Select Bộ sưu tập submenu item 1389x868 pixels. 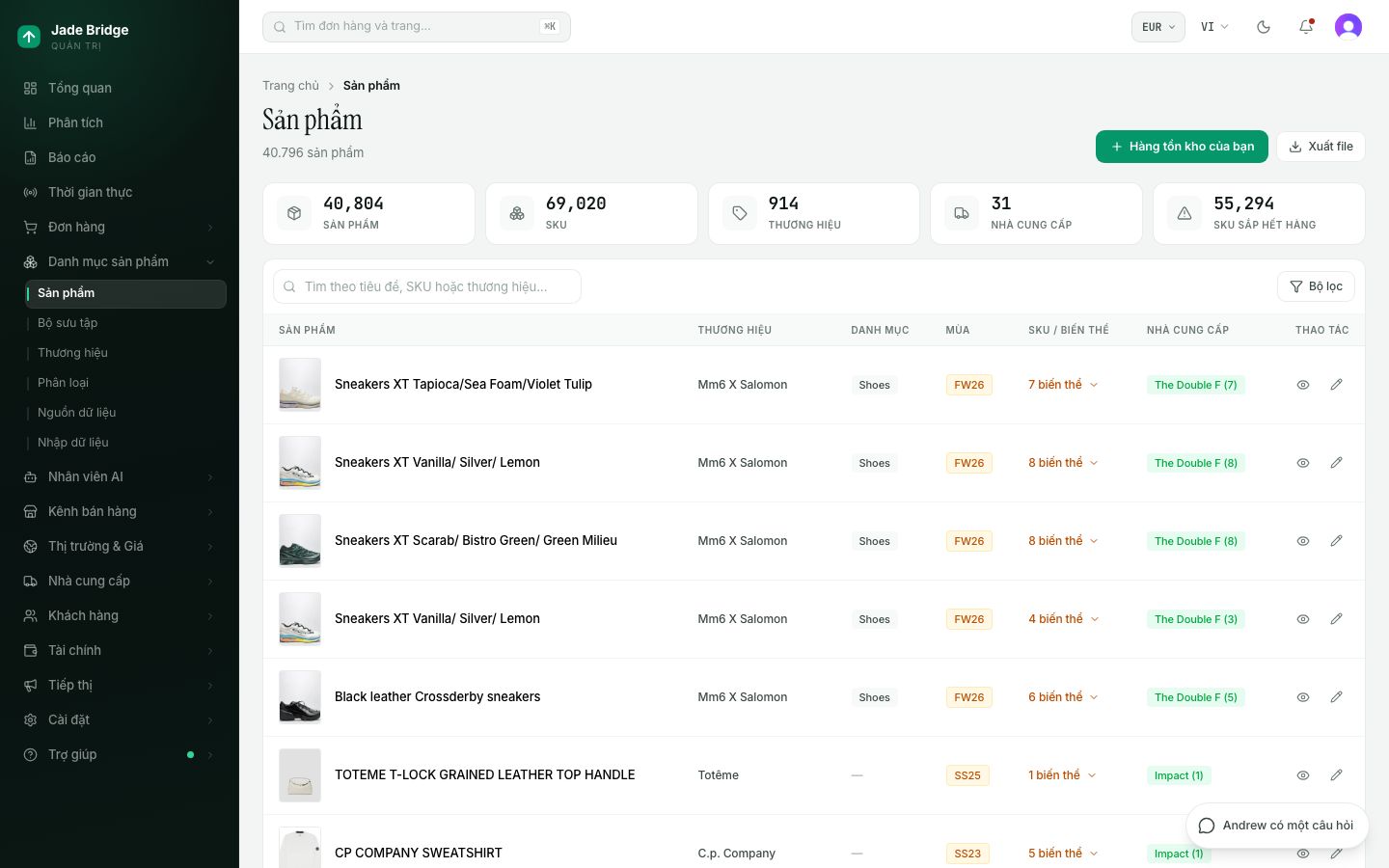[x=125, y=323]
